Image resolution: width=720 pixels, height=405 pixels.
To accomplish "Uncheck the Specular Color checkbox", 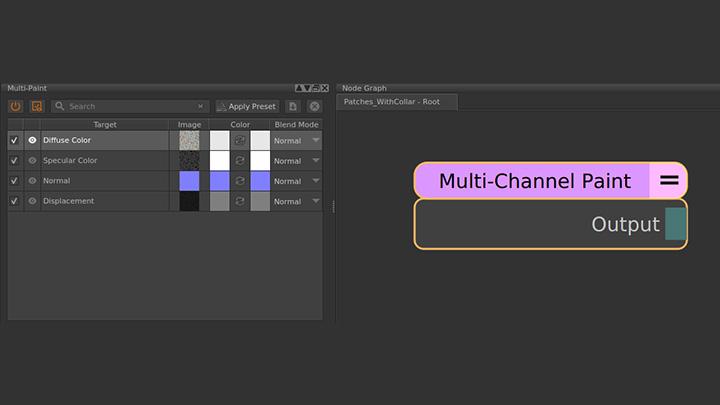I will (x=15, y=161).
